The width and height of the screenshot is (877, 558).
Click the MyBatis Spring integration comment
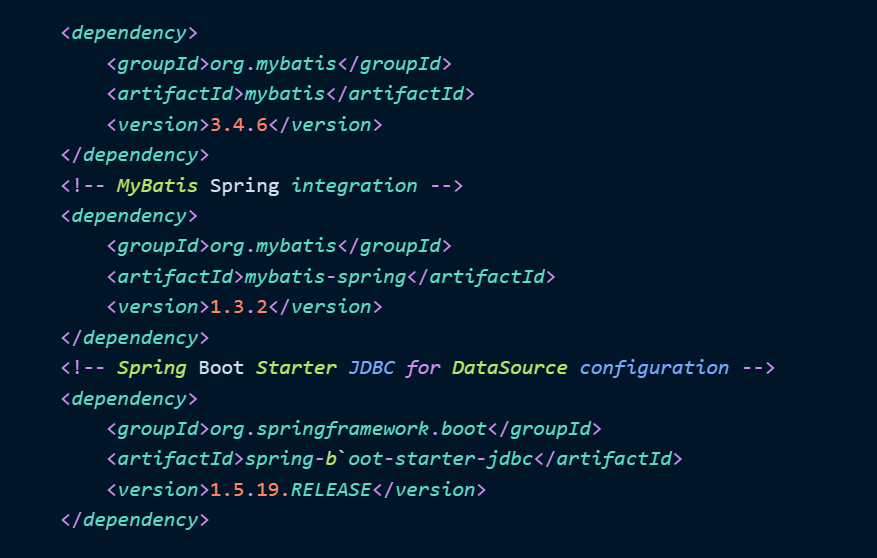262,186
